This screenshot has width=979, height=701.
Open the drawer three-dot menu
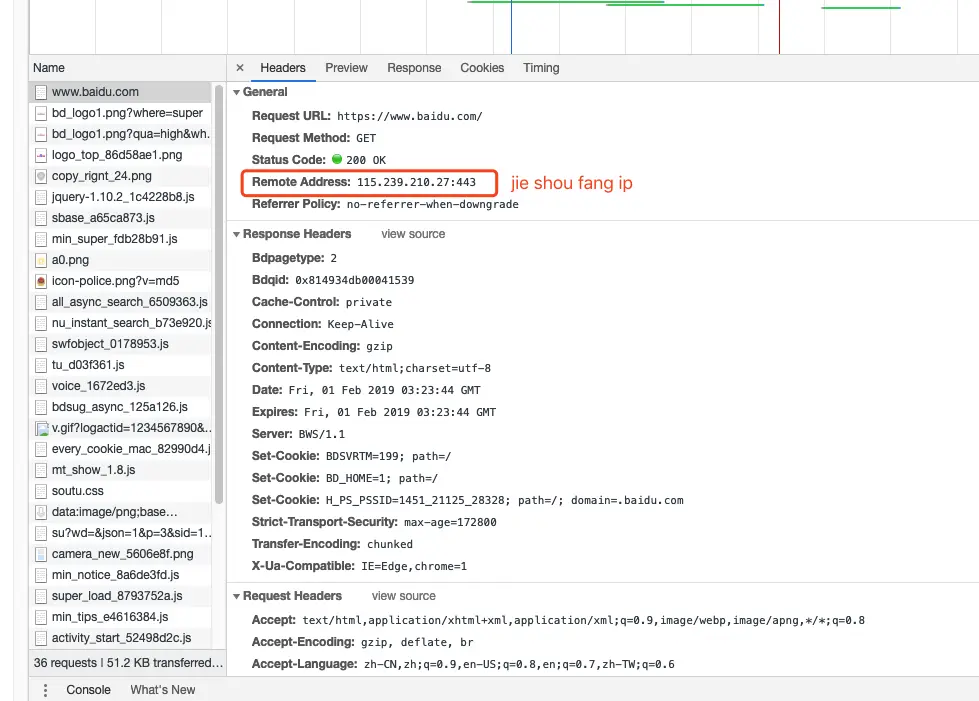coord(45,690)
